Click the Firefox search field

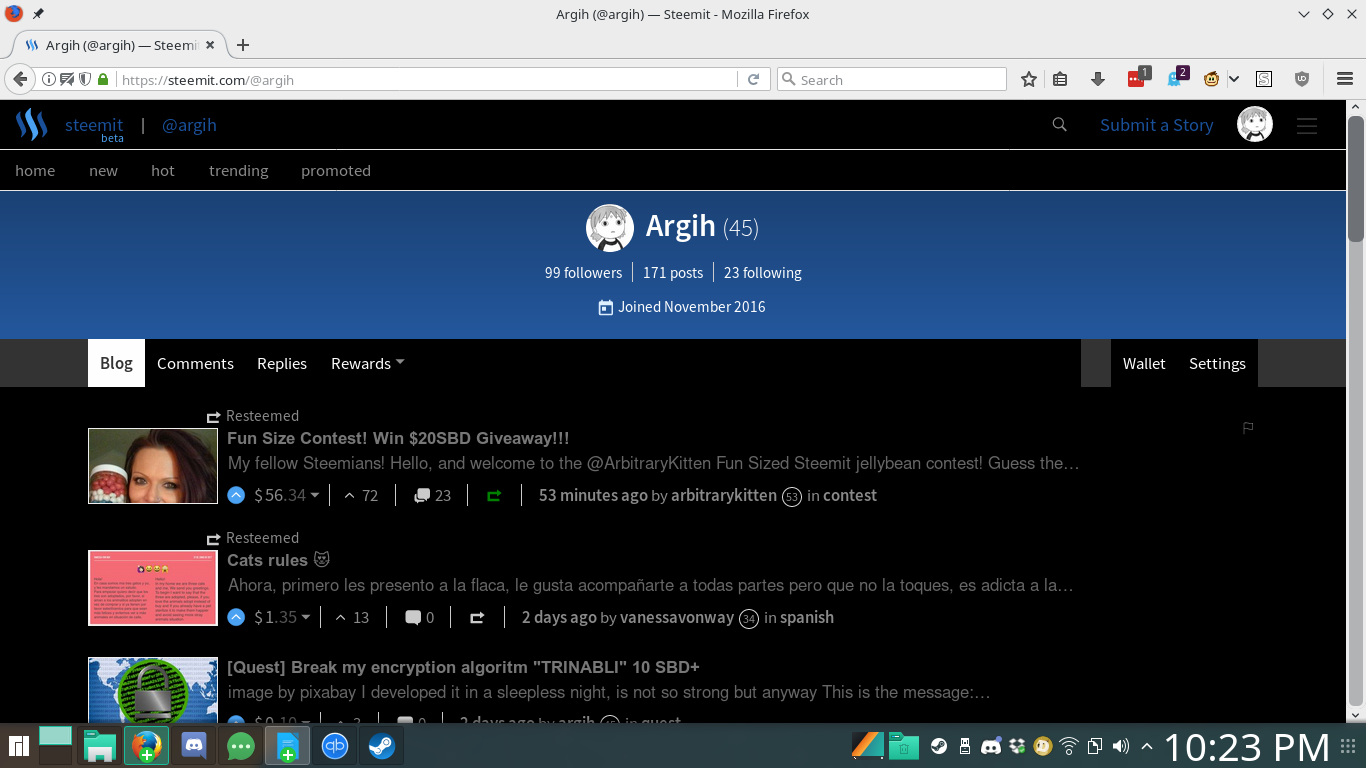[x=892, y=79]
